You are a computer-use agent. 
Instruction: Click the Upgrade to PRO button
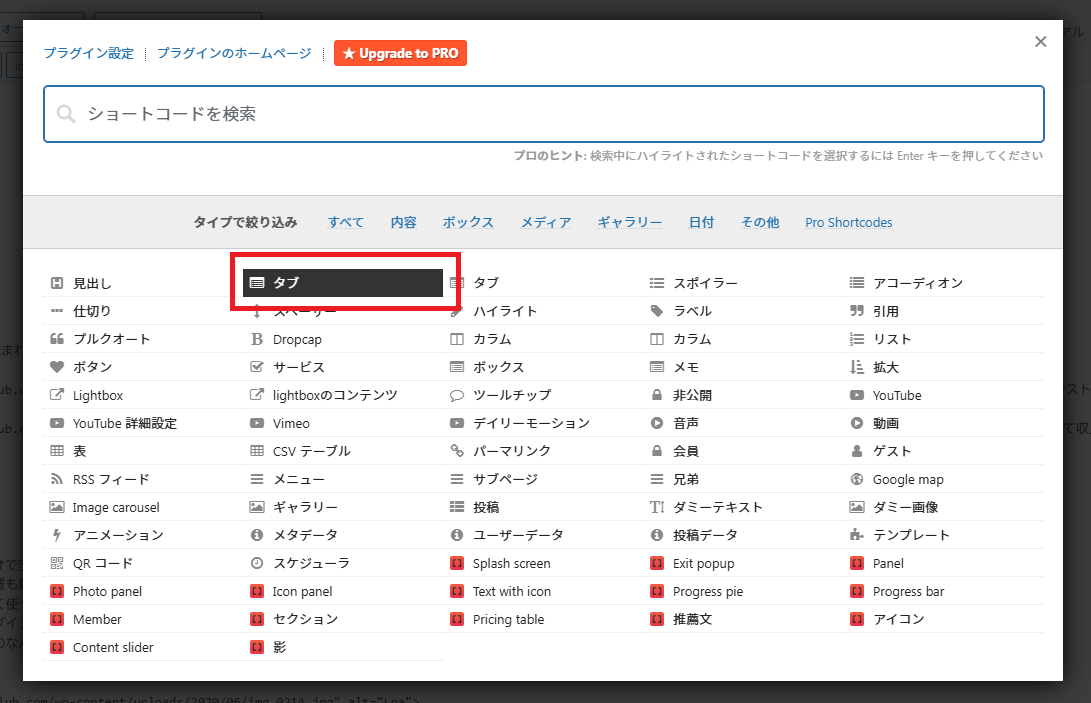400,53
